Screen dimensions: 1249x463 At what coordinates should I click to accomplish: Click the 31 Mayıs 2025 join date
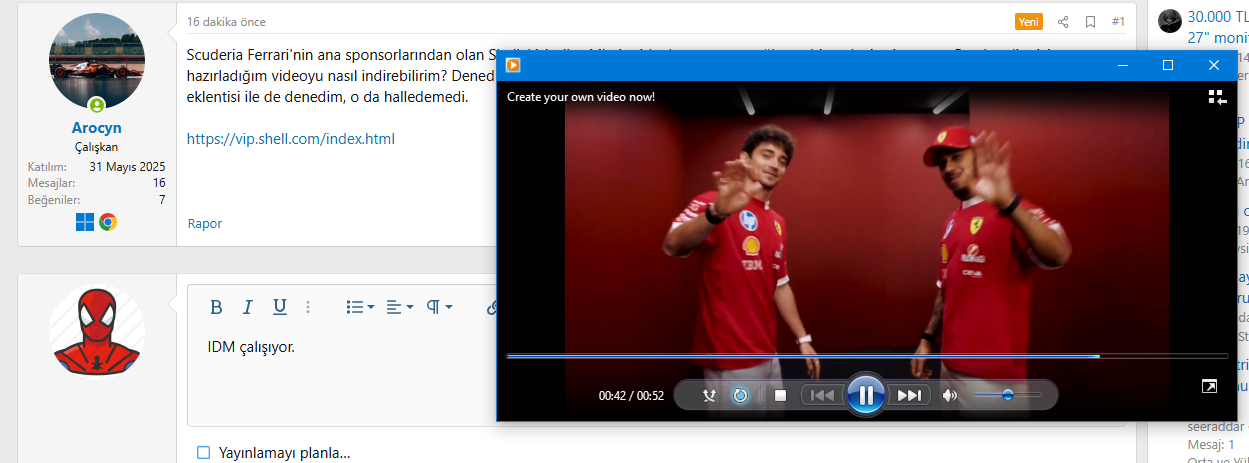(127, 167)
